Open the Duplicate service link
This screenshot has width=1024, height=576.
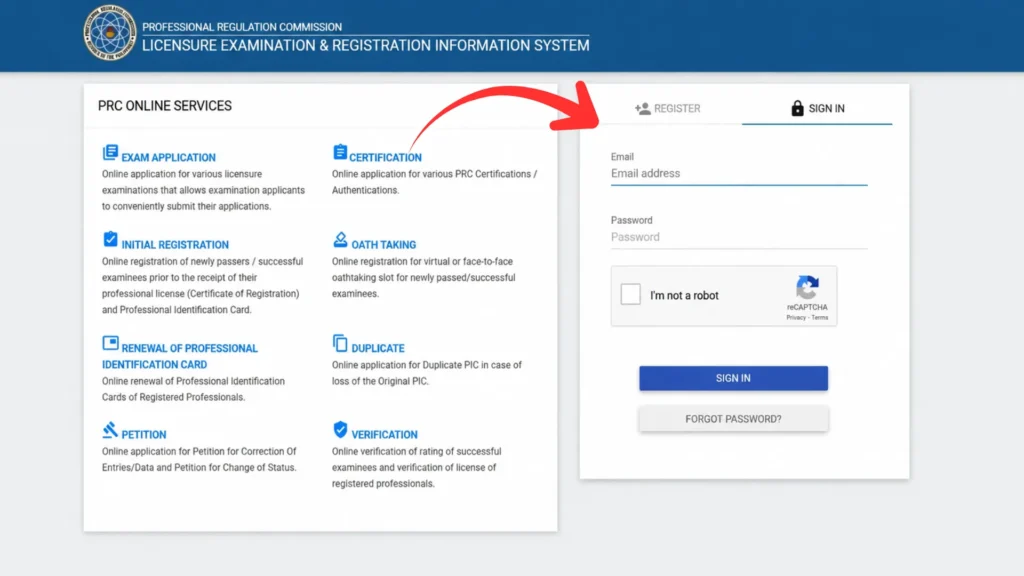point(378,348)
